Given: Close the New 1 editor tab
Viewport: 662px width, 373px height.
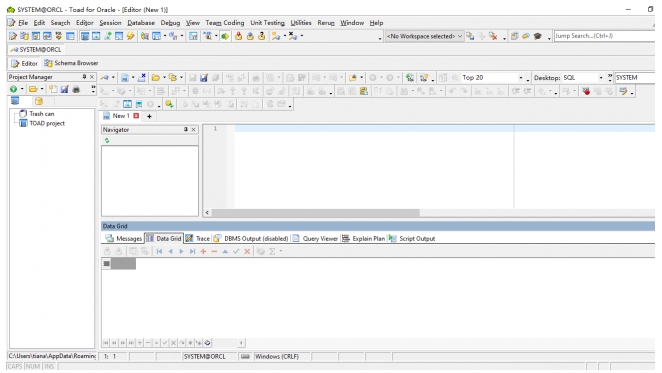Looking at the screenshot, I should (x=136, y=116).
